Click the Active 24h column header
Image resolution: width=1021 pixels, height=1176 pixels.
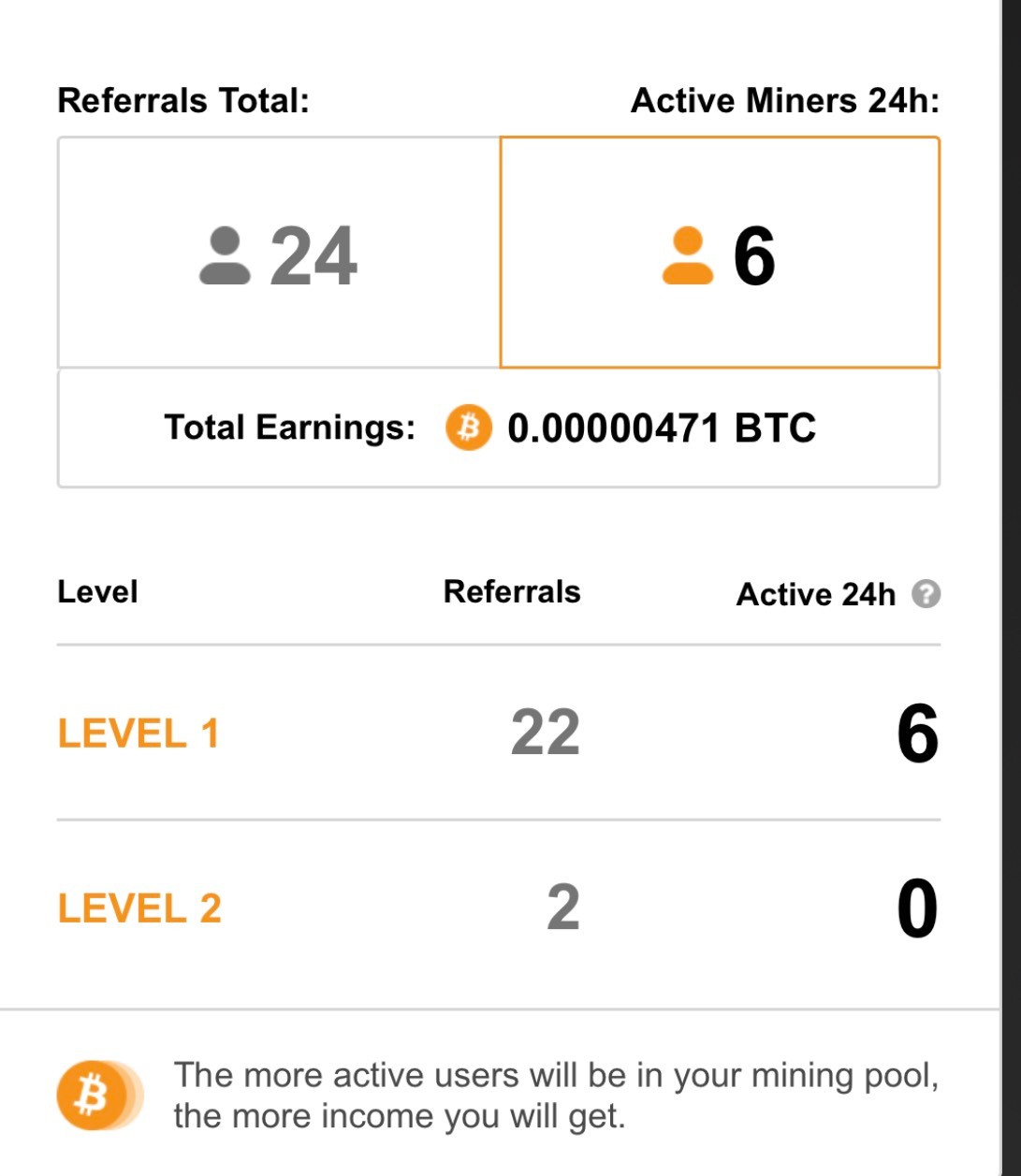coord(816,594)
